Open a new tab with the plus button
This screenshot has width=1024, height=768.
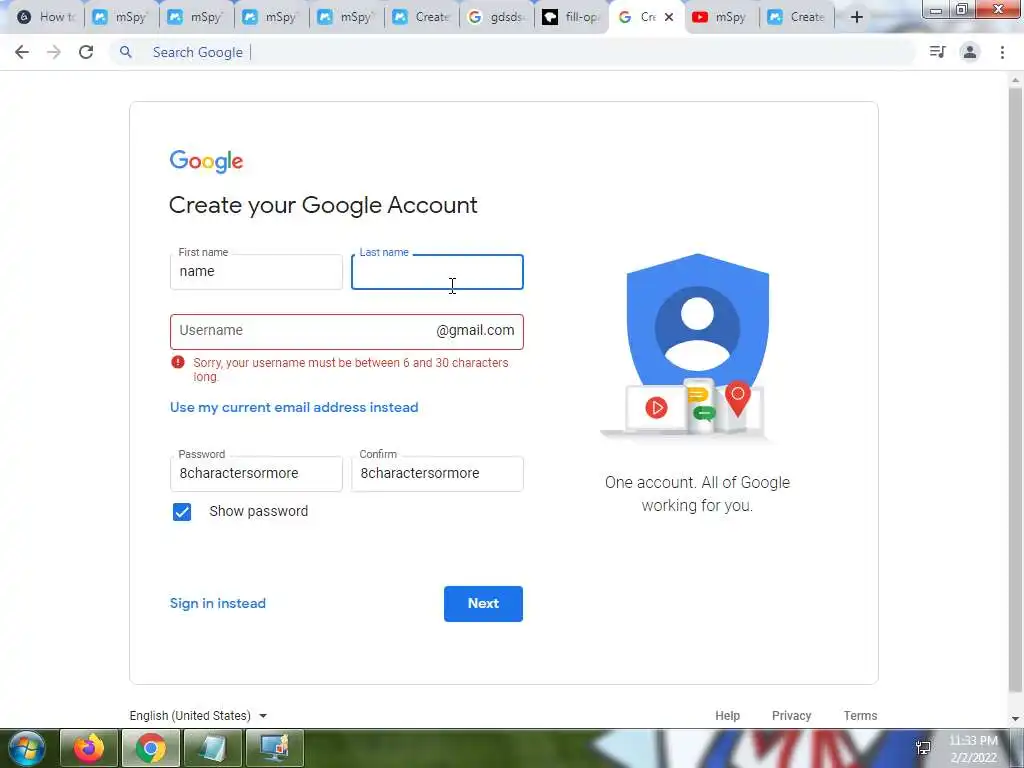(857, 17)
